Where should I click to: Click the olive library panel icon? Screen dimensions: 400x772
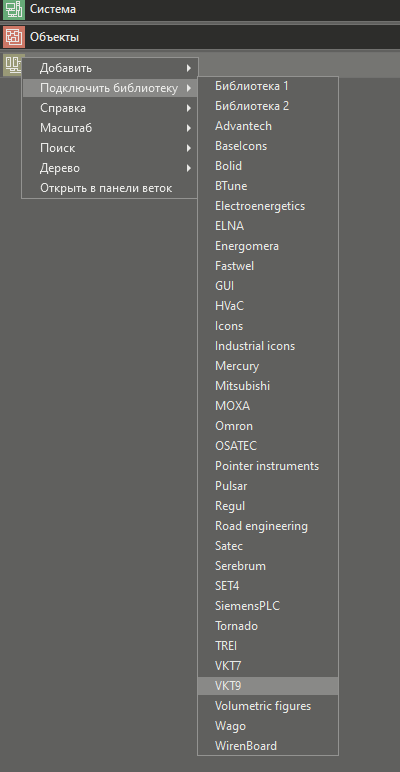pyautogui.click(x=13, y=64)
